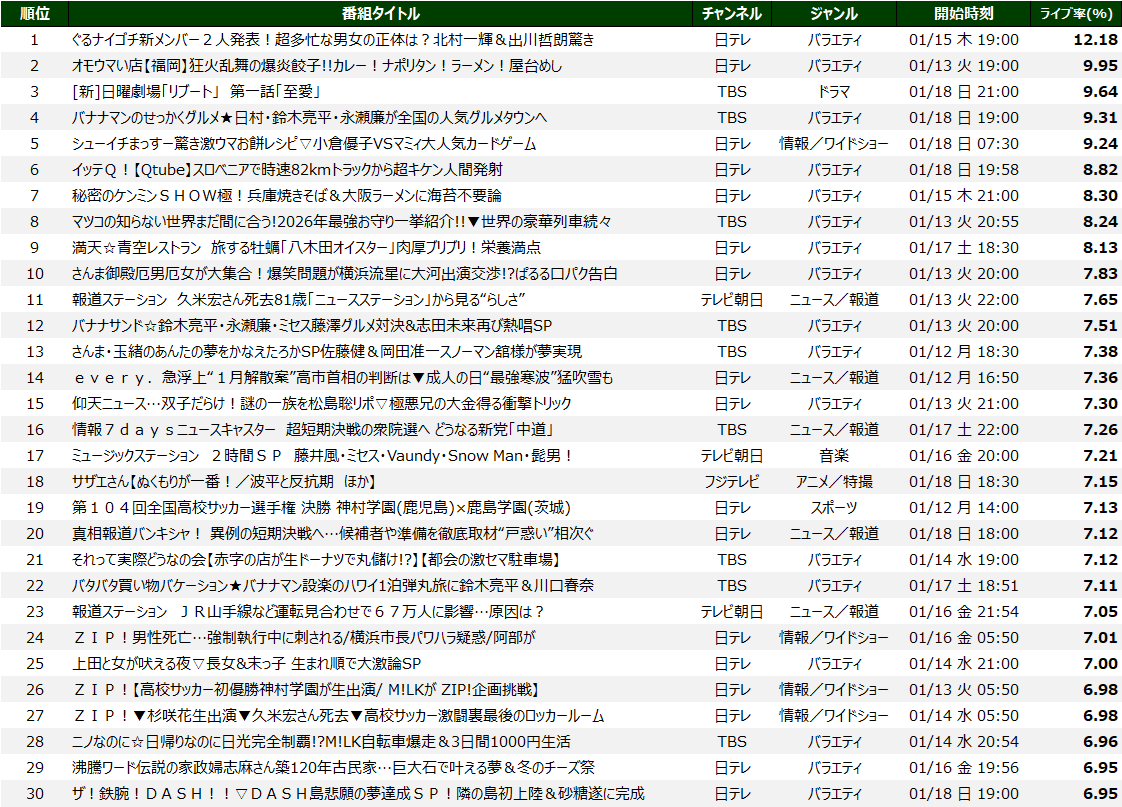This screenshot has width=1122, height=807.
Task: Select the フジテレビ channel cell
Action: pyautogui.click(x=732, y=481)
